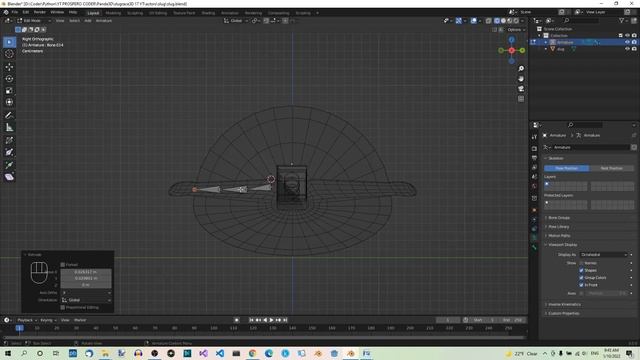Screen dimensions: 640x360
Task: Open the Windows Start menu
Action: click(x=7, y=353)
